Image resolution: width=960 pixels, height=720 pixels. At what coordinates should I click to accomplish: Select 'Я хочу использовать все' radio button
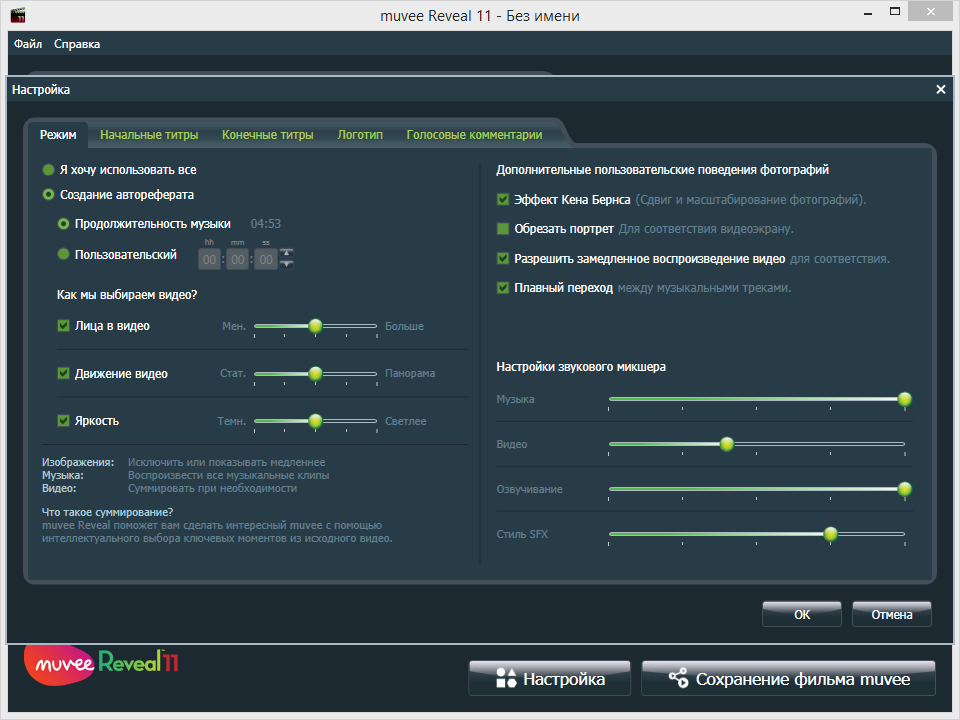49,170
